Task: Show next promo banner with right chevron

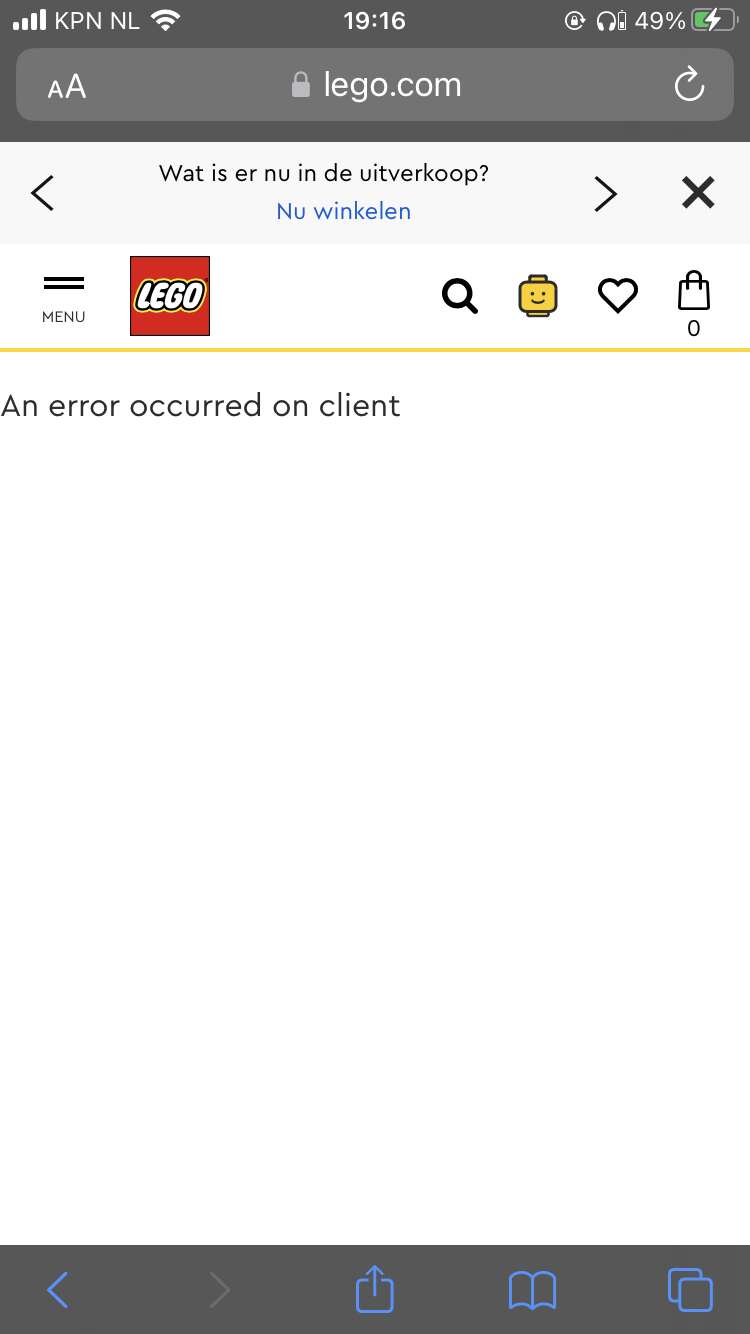Action: (x=606, y=193)
